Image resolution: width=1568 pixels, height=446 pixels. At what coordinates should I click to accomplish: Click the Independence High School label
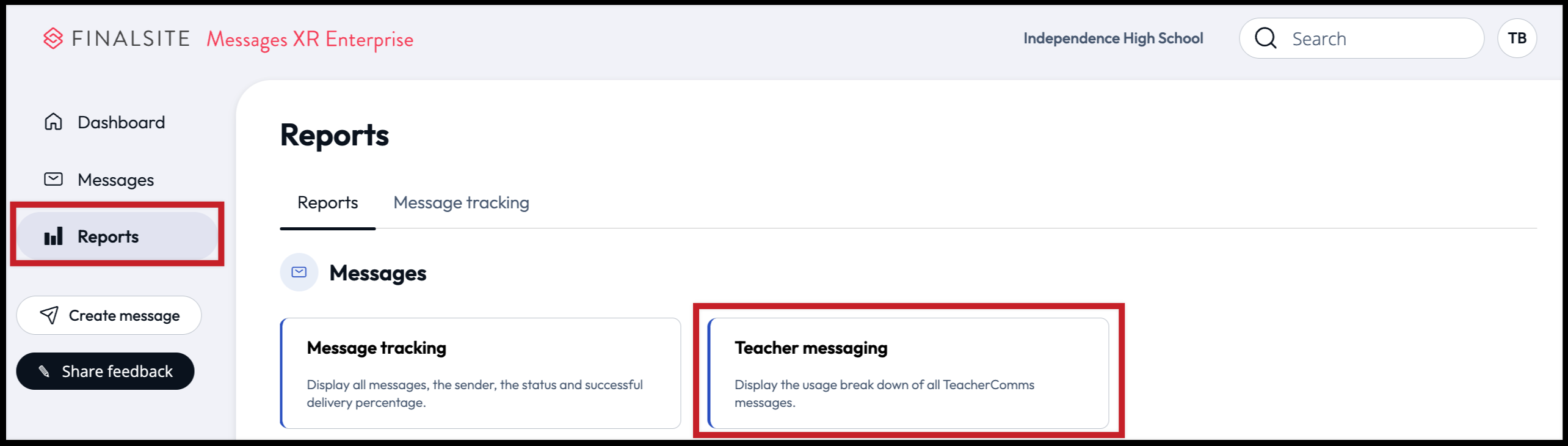(1112, 38)
